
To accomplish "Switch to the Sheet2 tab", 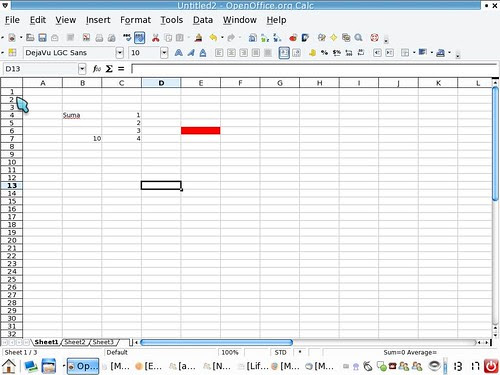I will click(x=75, y=342).
